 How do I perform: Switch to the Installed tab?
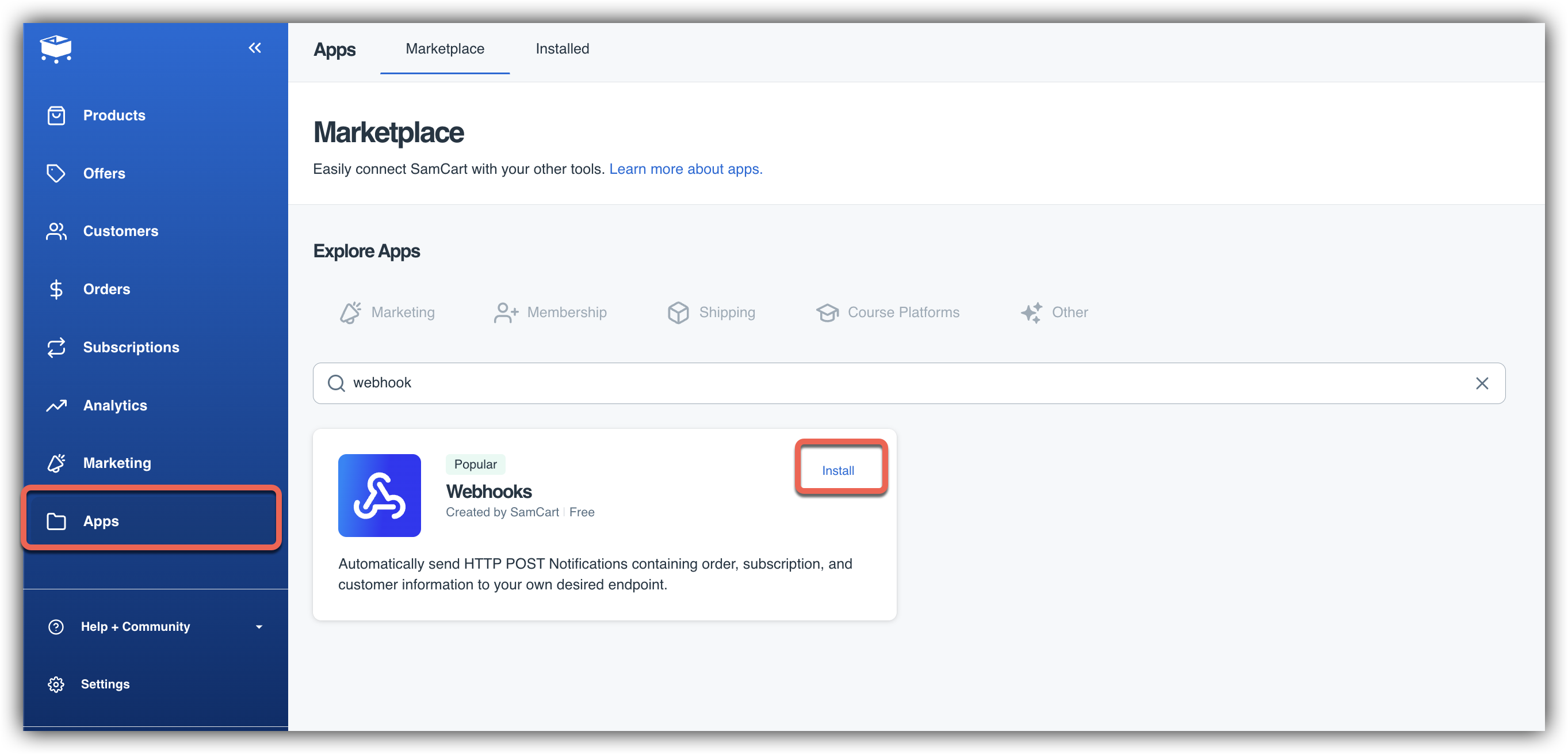(x=562, y=49)
